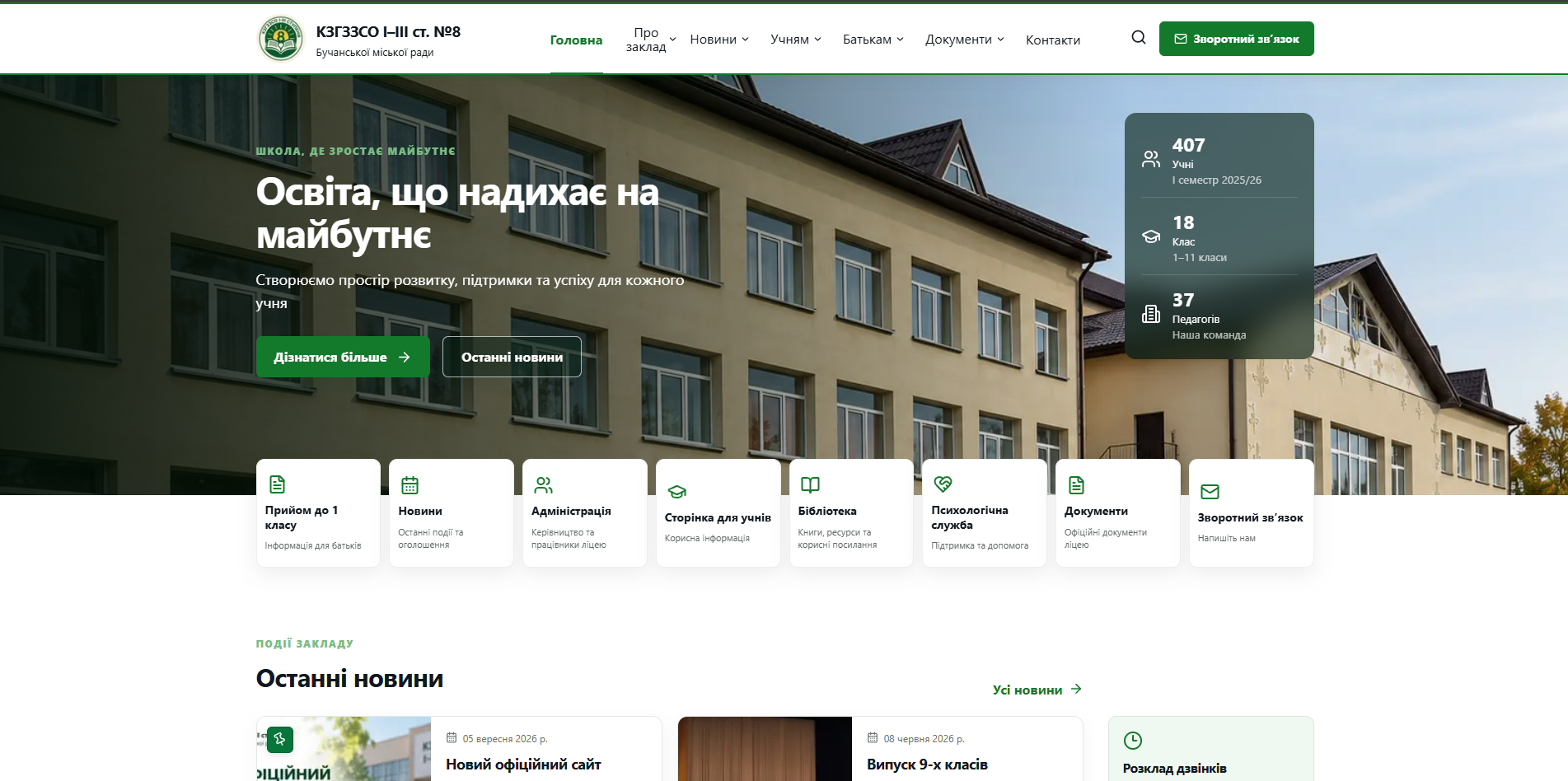This screenshot has width=1568, height=781.
Task: Click the file icon on Документи card
Action: coord(1076,485)
